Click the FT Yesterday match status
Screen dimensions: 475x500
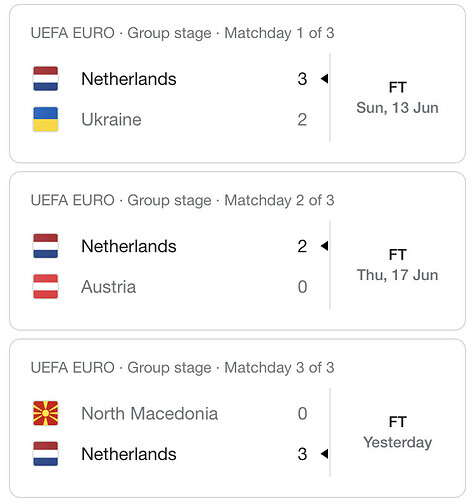pos(397,432)
